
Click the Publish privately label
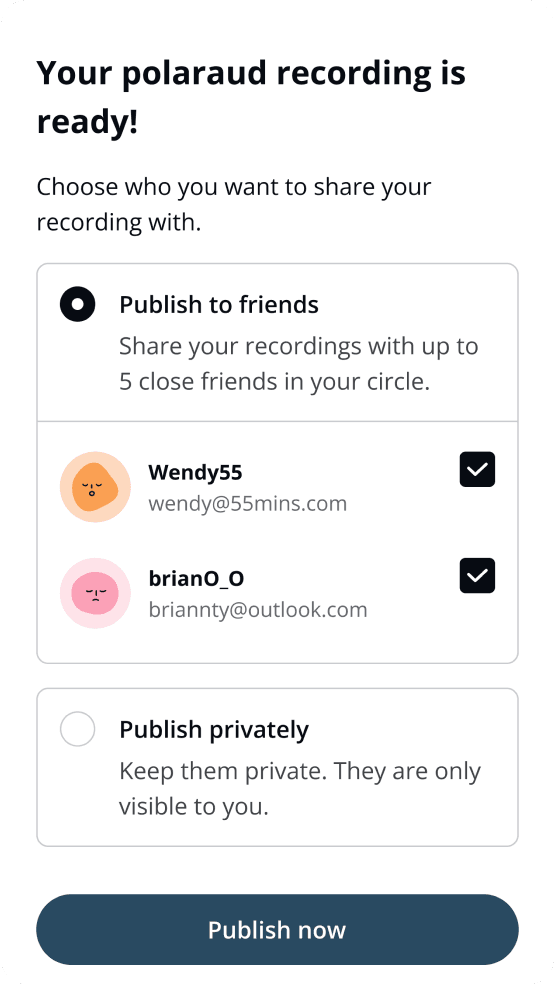(x=214, y=730)
